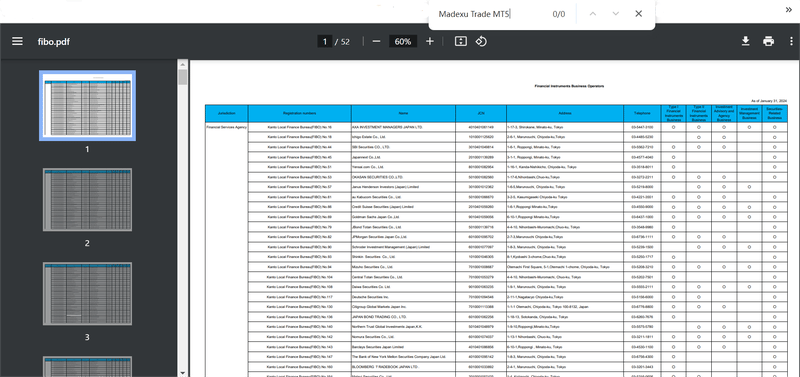Close the find bar
Screen dimensions: 800x377
click(x=638, y=14)
